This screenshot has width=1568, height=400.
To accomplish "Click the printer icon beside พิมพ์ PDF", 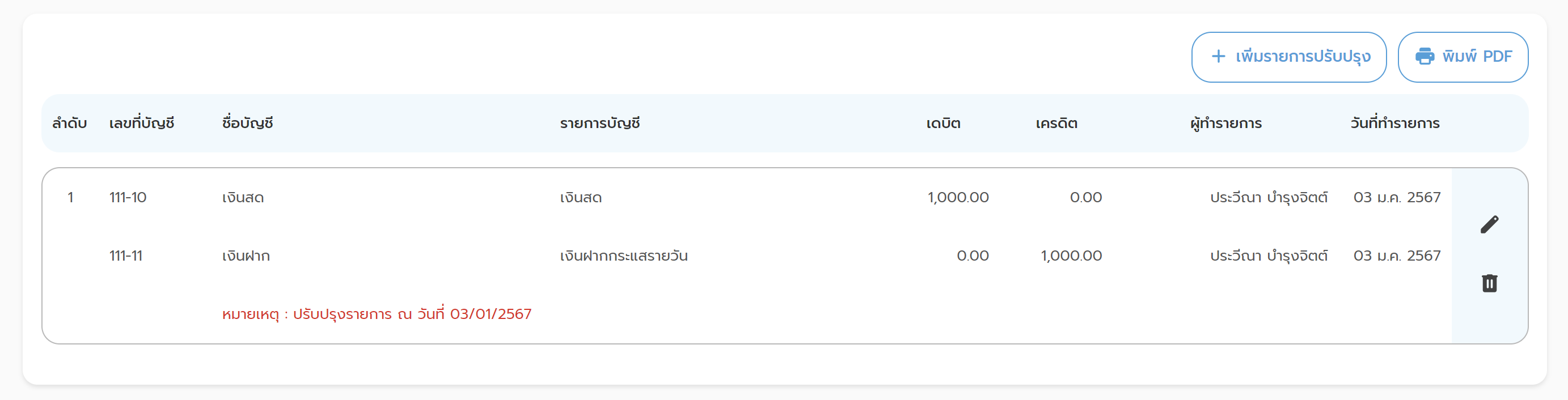I will 1425,57.
